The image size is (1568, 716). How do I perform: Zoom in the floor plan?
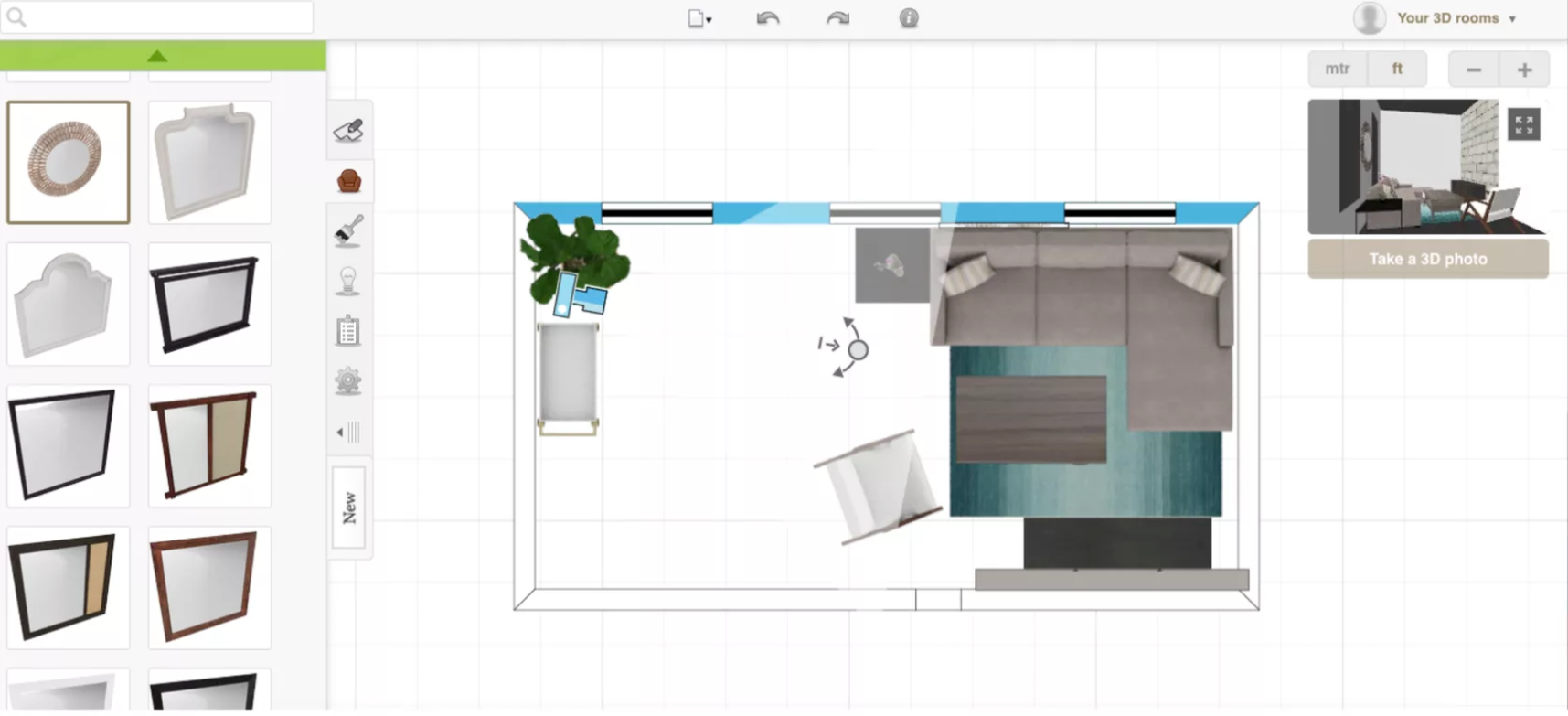[1524, 69]
